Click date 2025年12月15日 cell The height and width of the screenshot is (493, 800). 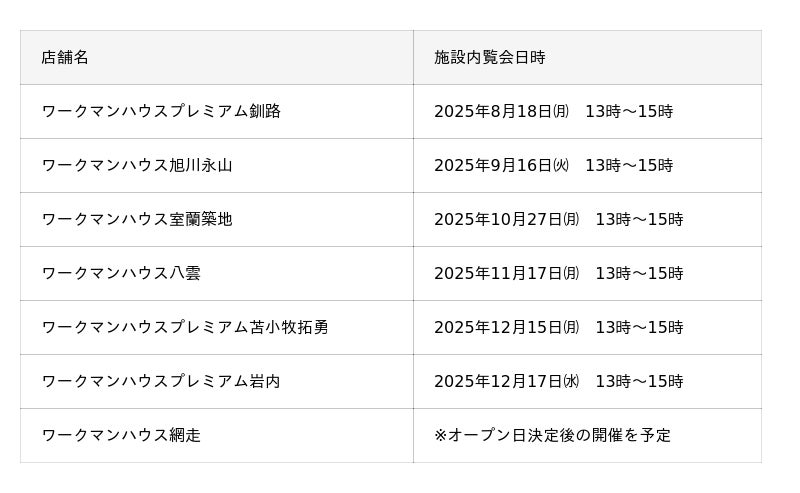(558, 327)
